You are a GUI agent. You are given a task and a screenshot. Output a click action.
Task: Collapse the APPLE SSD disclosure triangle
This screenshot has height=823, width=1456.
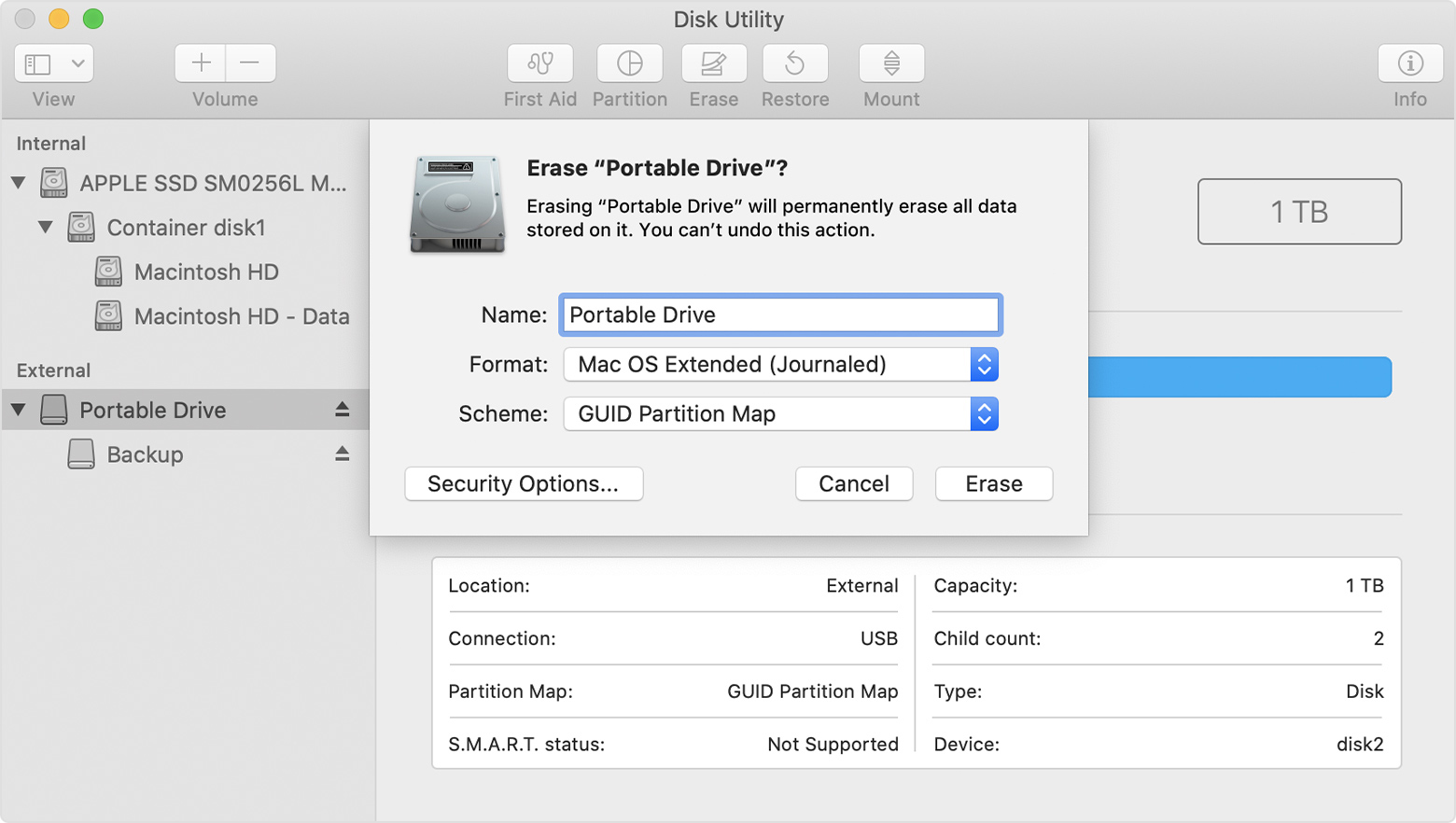point(19,183)
